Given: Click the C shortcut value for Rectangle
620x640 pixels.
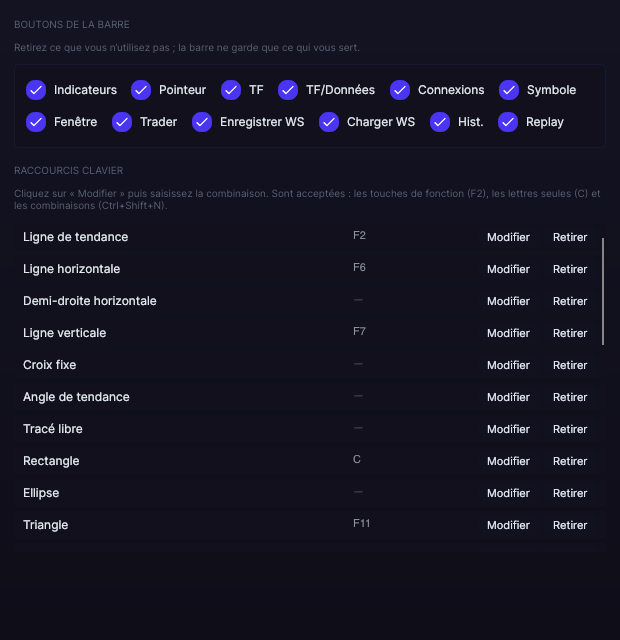Looking at the screenshot, I should click(357, 459).
